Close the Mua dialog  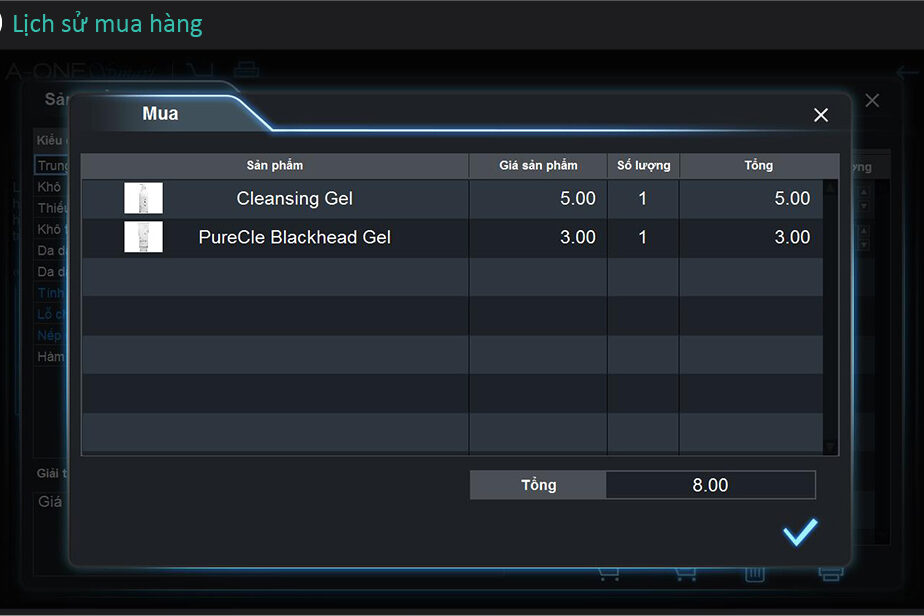pyautogui.click(x=821, y=115)
